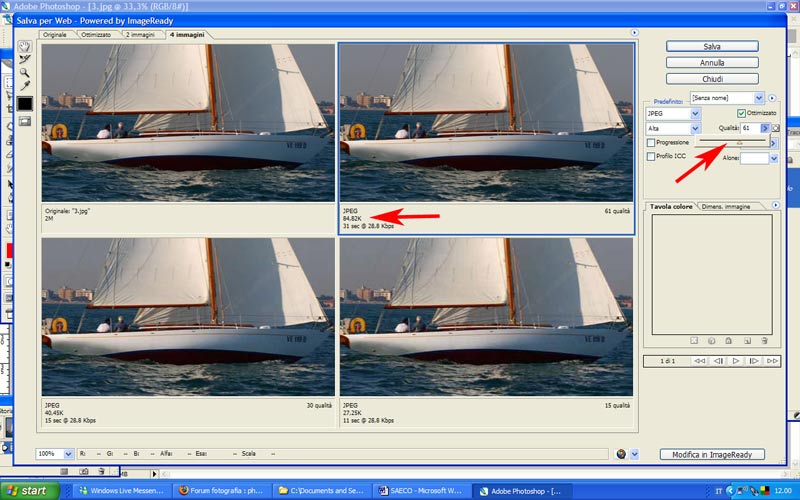This screenshot has height=500, width=800.
Task: Click the play button in animation controls
Action: pyautogui.click(x=735, y=360)
